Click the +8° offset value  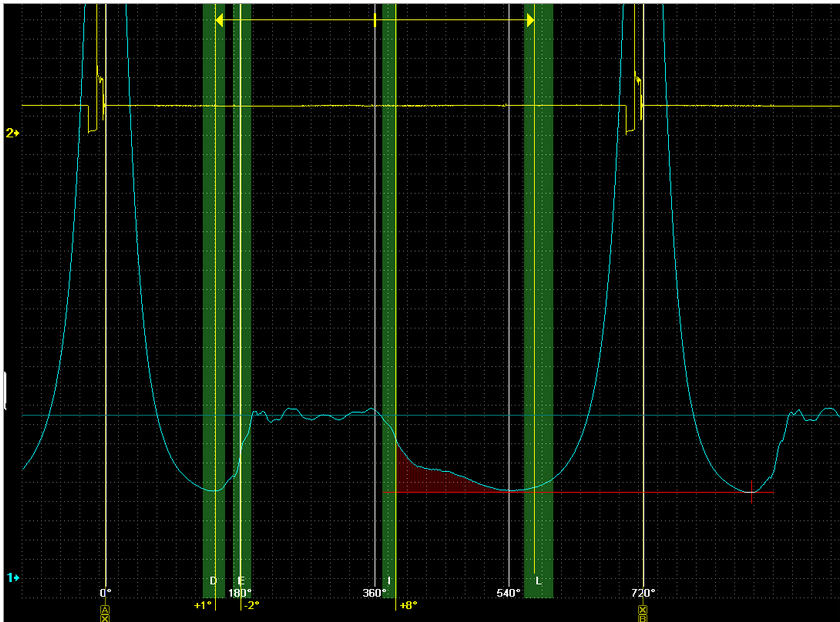(408, 605)
